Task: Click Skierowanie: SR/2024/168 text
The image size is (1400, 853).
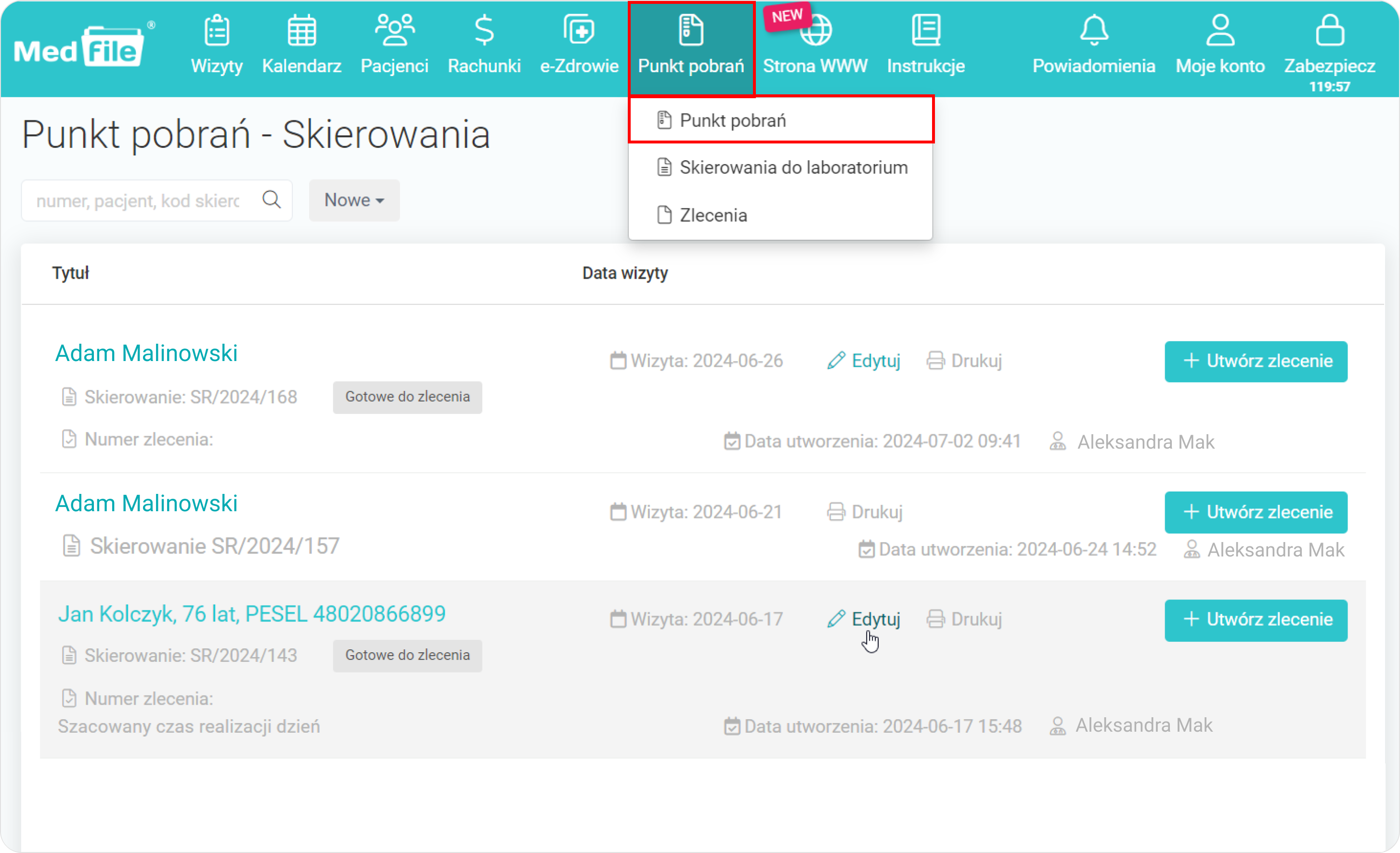Action: click(x=190, y=397)
